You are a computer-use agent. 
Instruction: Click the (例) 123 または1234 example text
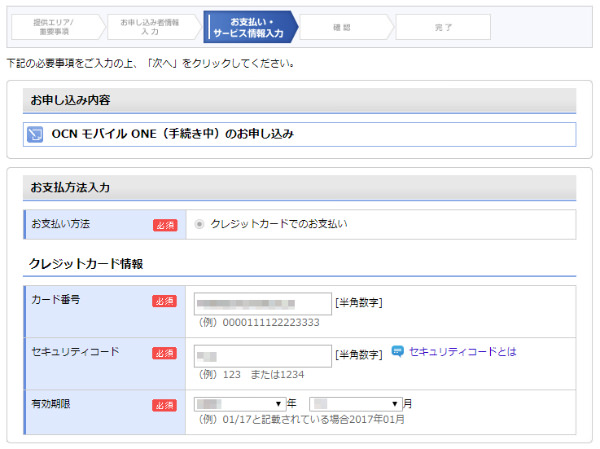[251, 374]
